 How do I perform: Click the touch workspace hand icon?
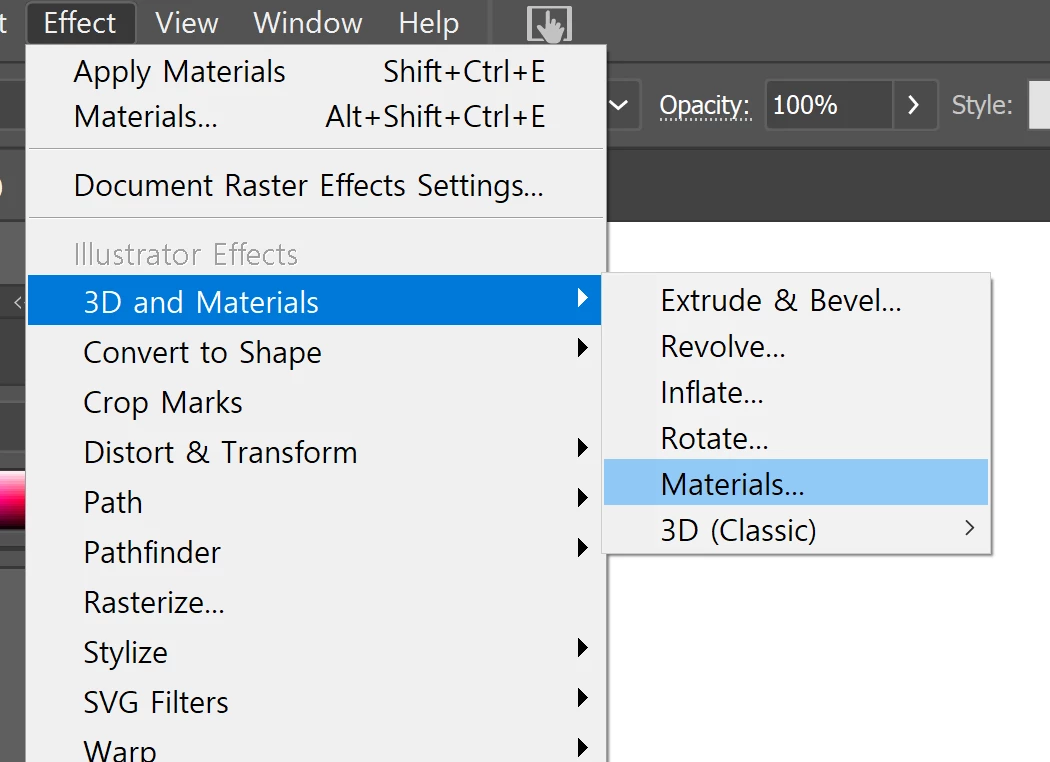click(549, 24)
